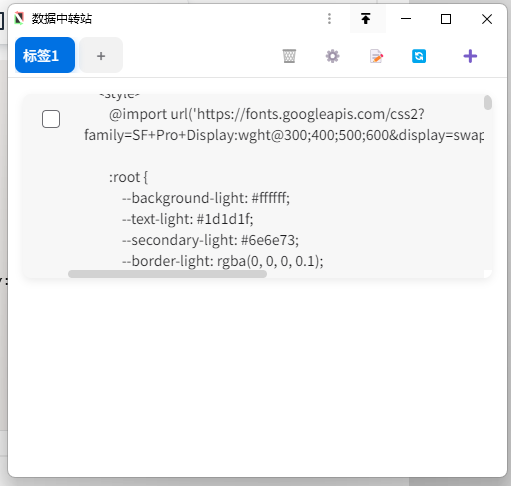The height and width of the screenshot is (486, 511).
Task: Pin the window on top with the arrow icon
Action: click(x=366, y=19)
